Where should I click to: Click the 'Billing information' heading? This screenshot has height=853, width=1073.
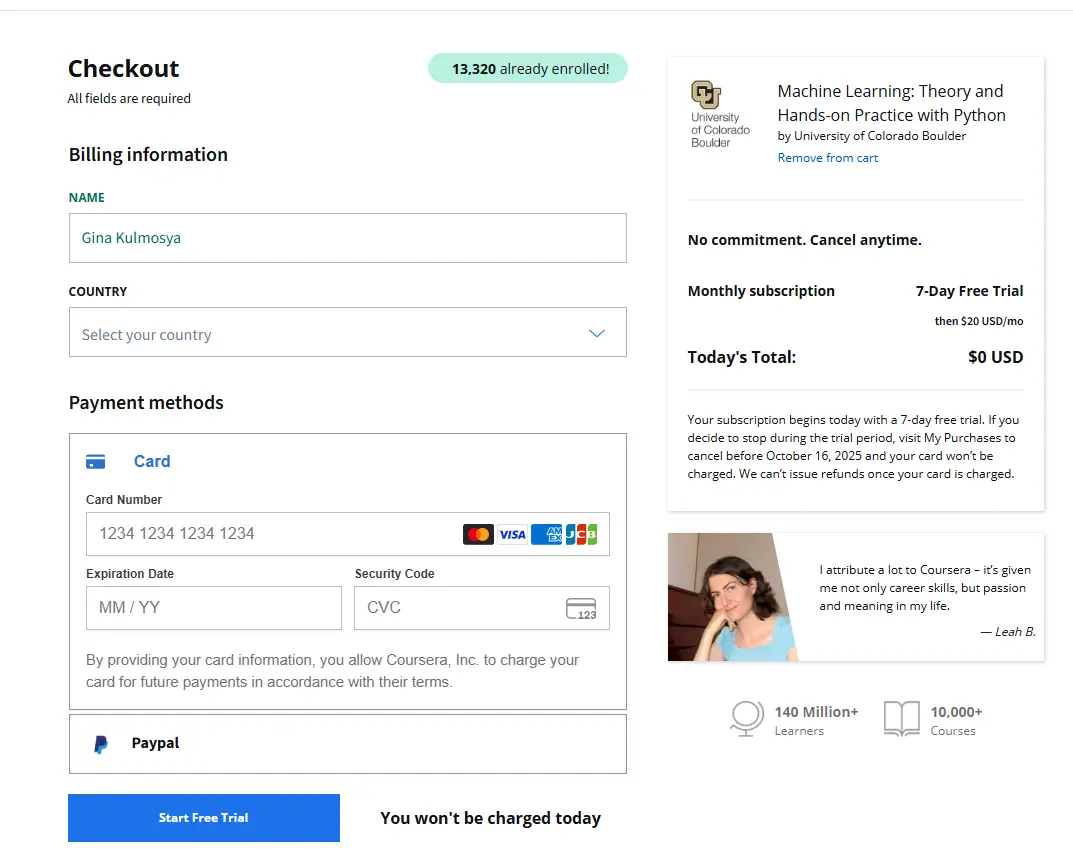point(148,155)
